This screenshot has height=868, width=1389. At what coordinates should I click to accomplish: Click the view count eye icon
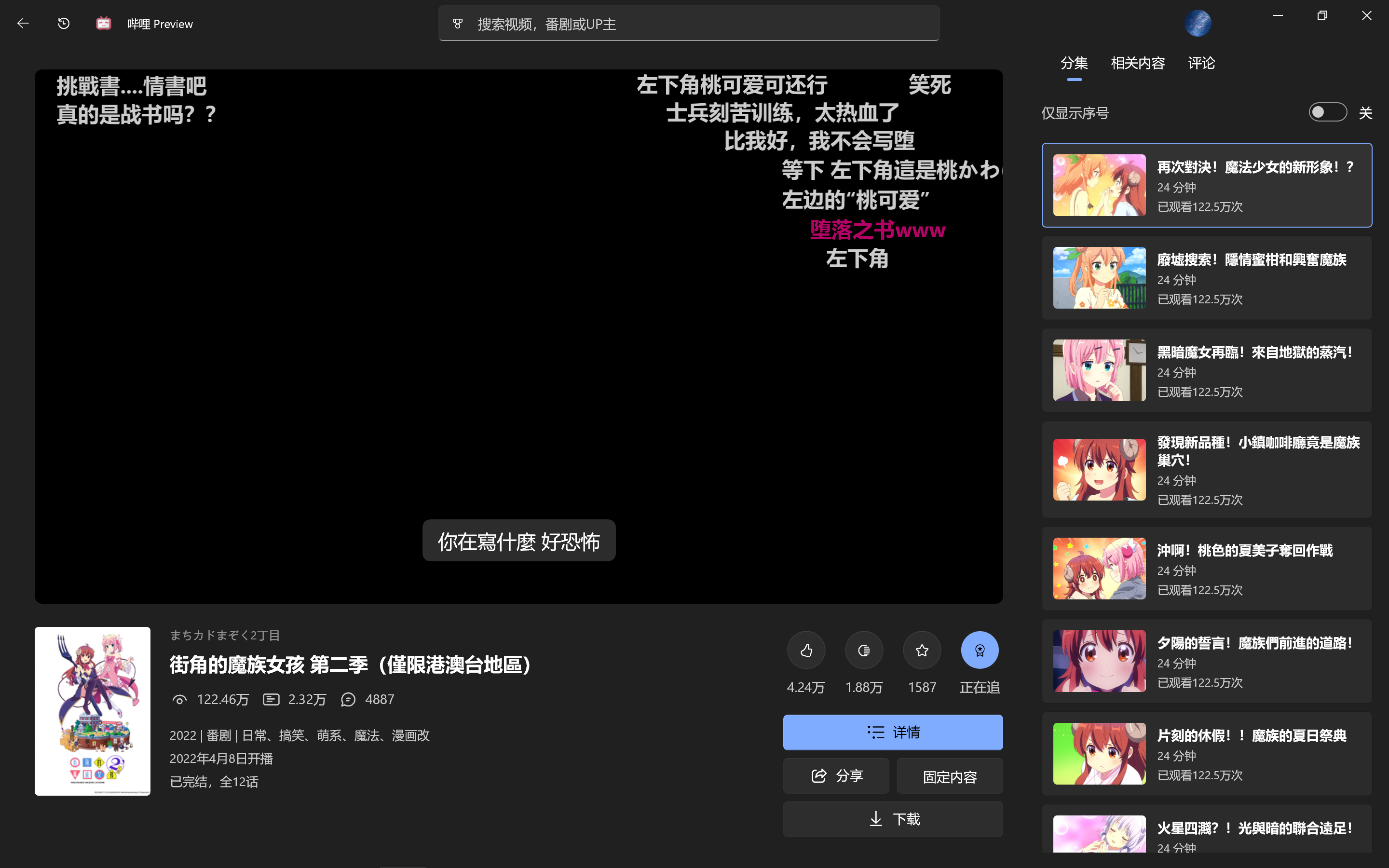(x=179, y=699)
